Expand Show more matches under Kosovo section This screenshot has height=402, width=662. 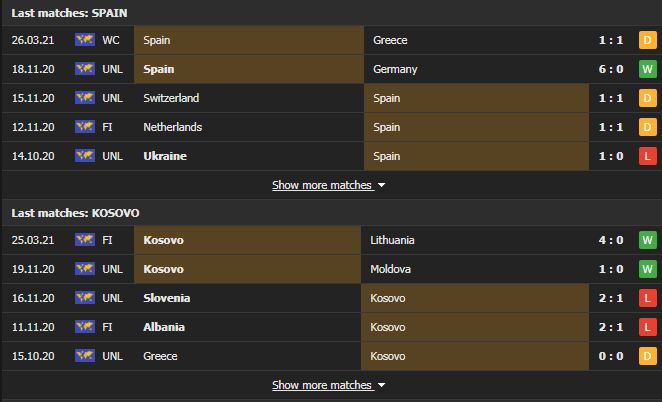tap(328, 385)
